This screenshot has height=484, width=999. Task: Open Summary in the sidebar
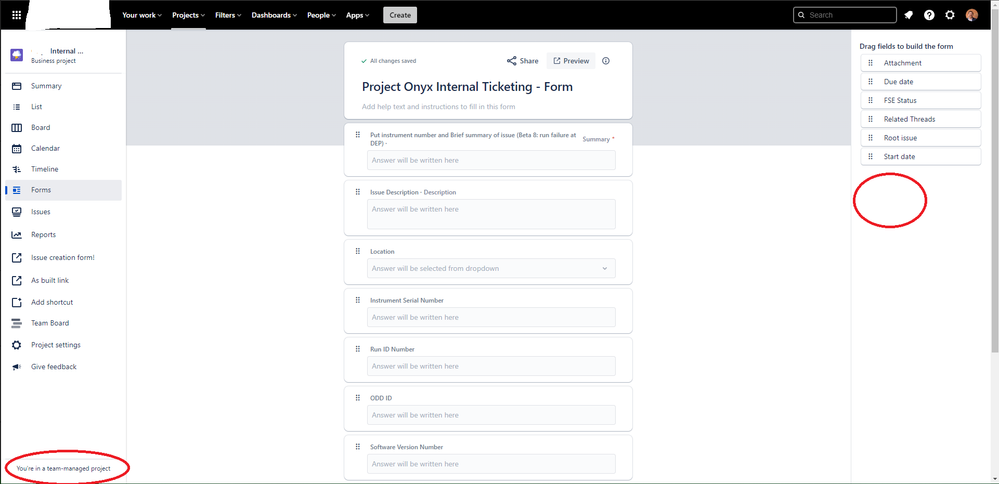point(63,86)
